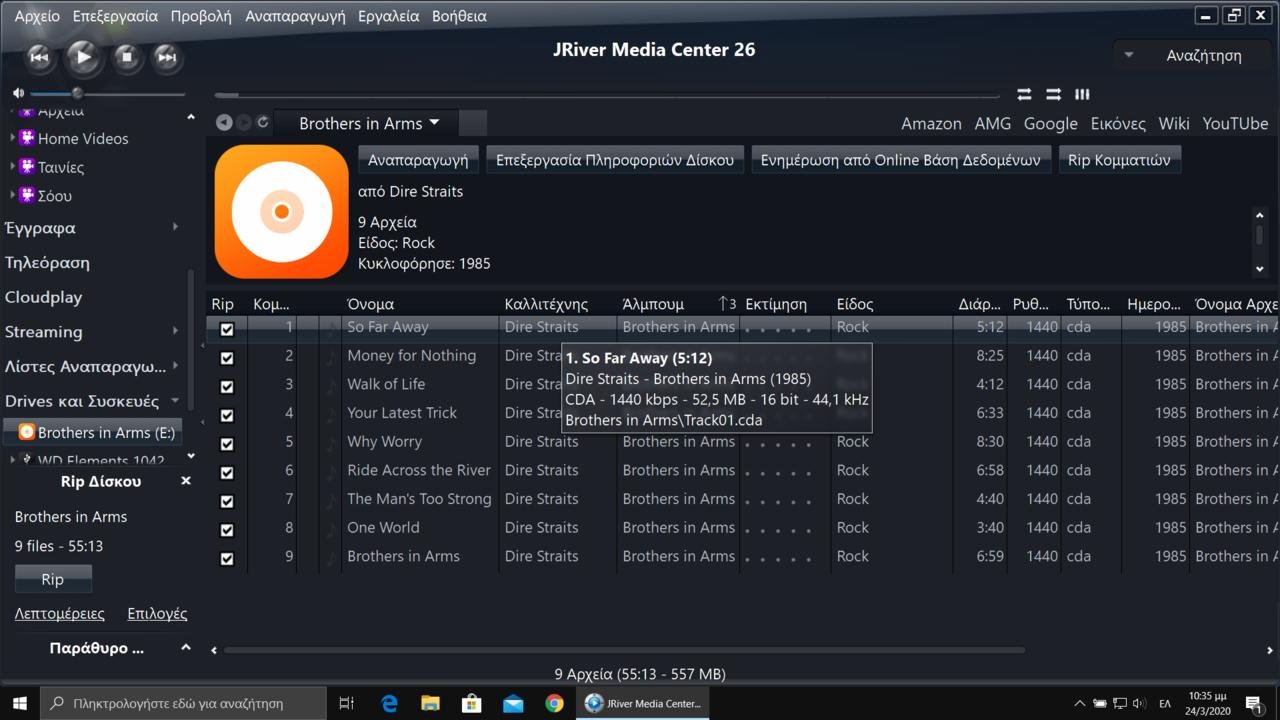Click the Play button
The height and width of the screenshot is (720, 1280).
pyautogui.click(x=83, y=57)
